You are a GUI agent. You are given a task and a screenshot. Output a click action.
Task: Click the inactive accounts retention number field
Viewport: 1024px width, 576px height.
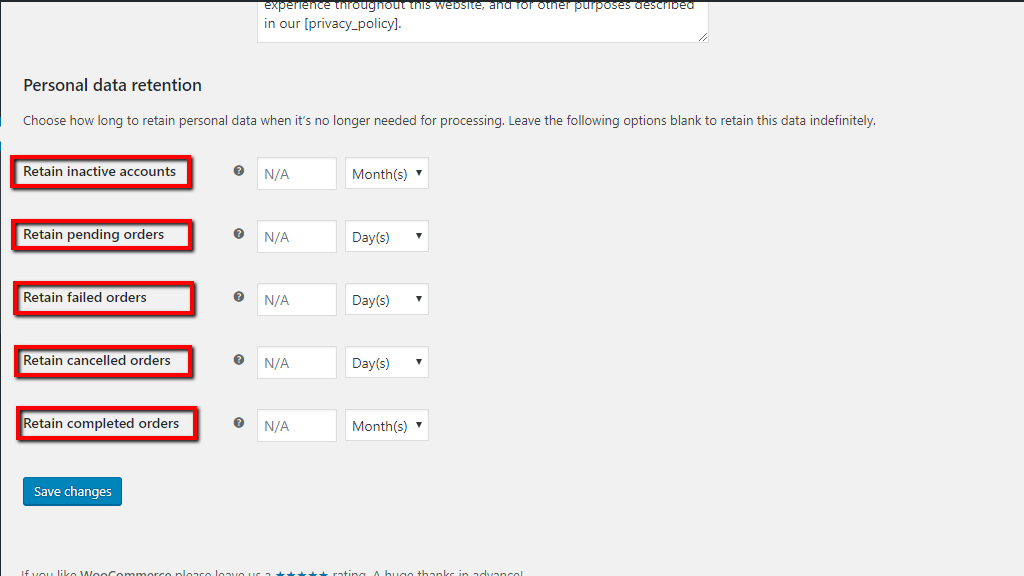coord(296,173)
